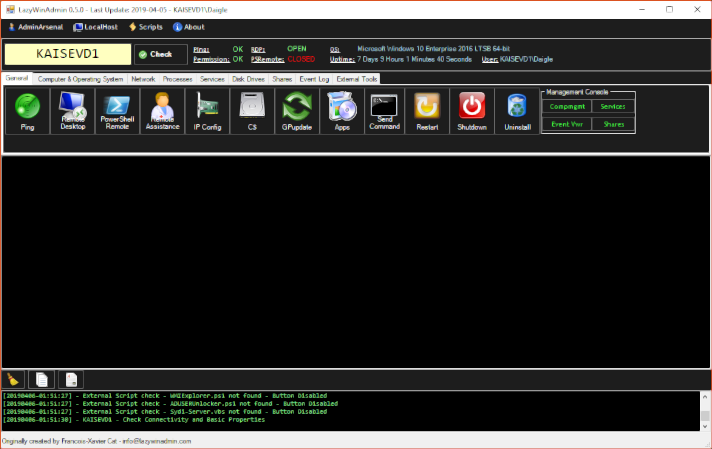This screenshot has width=712, height=449.
Task: Click the Permission OK status value
Action: 238,59
